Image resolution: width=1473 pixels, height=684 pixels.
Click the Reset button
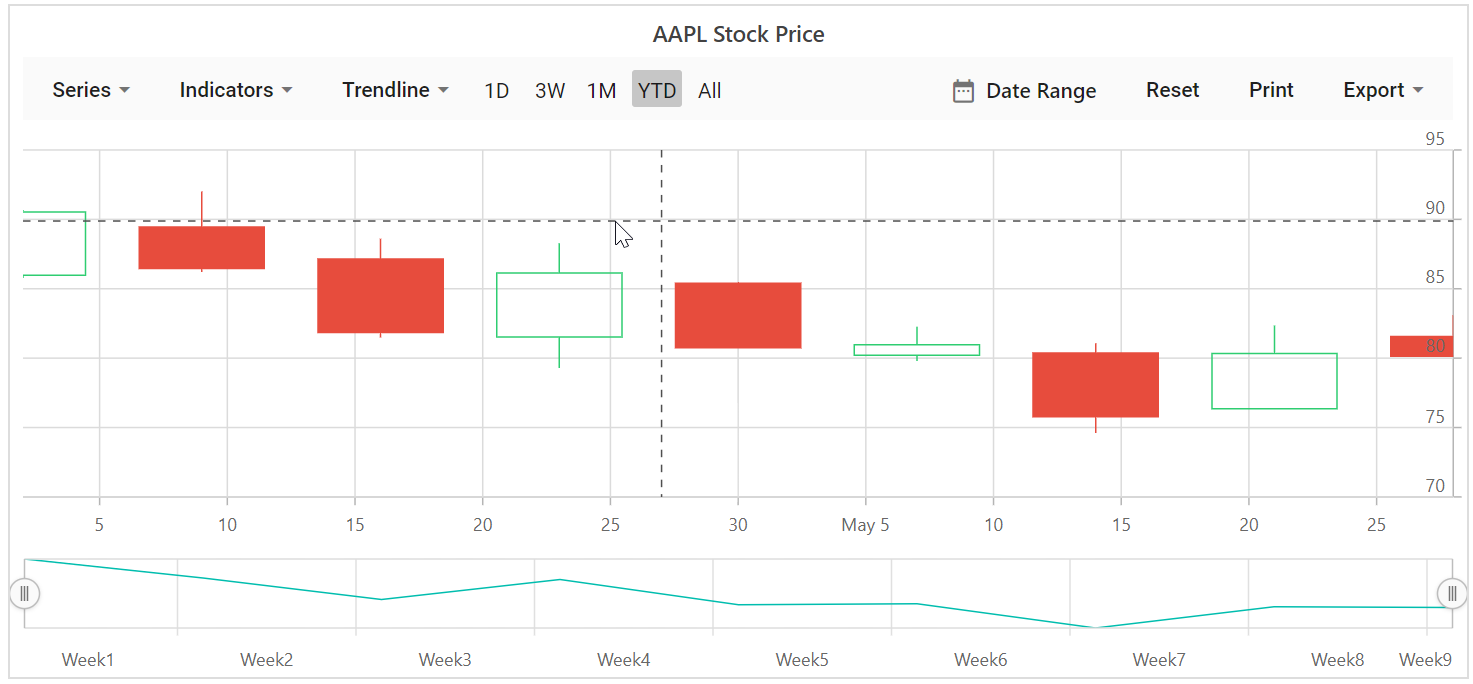click(1172, 90)
